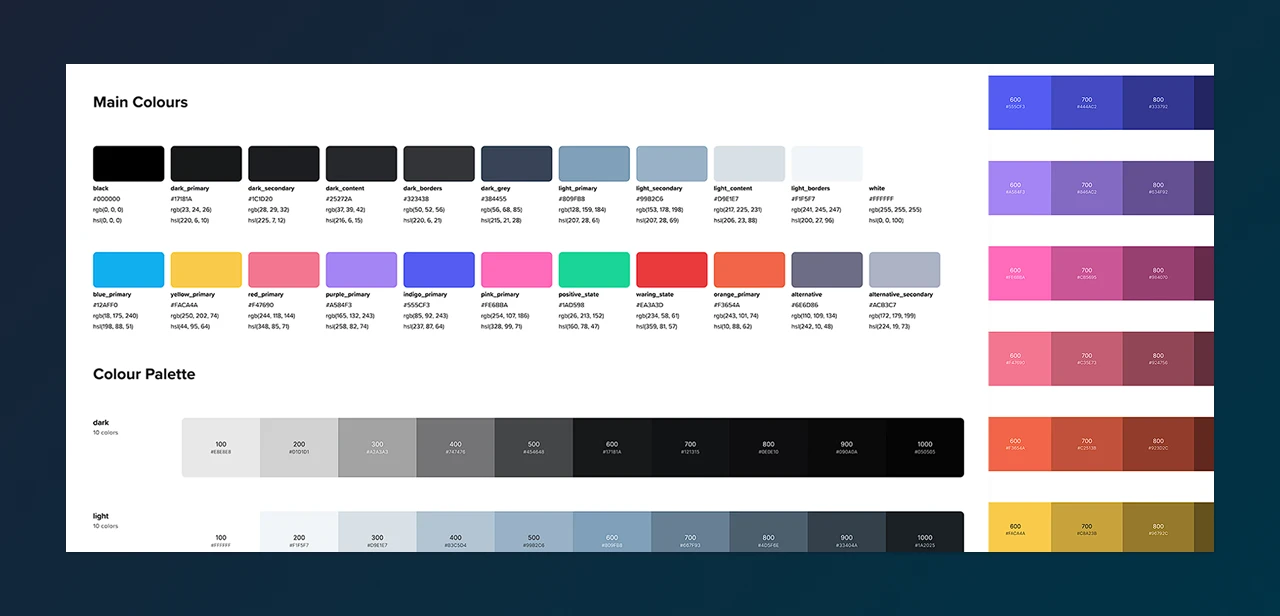Select the pink_primary swatch

pos(516,270)
